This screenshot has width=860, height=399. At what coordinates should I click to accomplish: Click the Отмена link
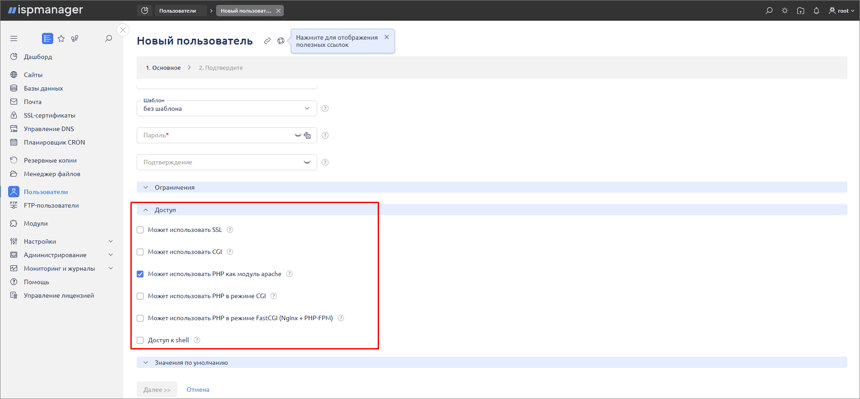198,390
